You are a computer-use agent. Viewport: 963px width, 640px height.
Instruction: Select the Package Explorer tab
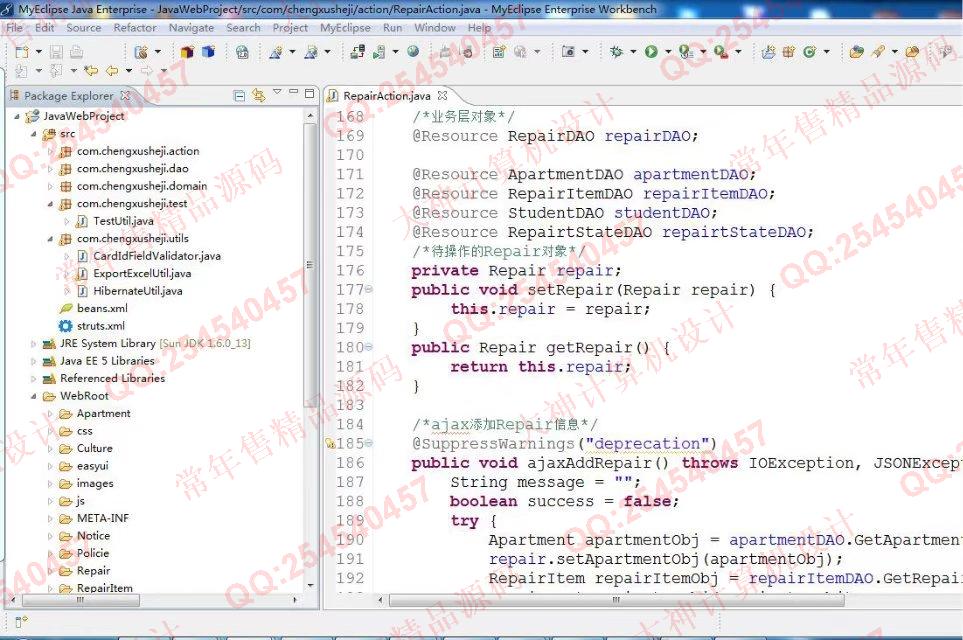(x=68, y=96)
